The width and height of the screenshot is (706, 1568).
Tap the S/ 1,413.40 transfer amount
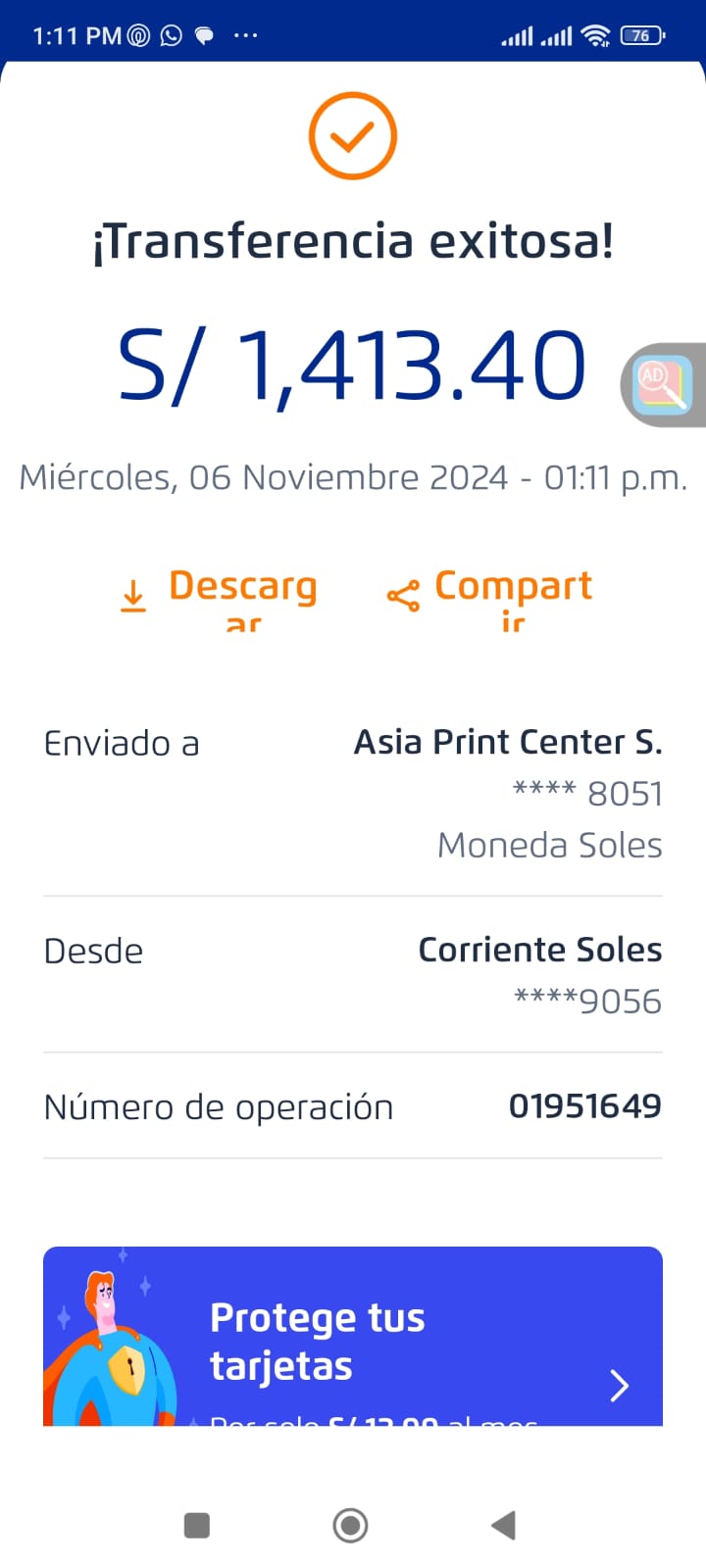[x=352, y=366]
